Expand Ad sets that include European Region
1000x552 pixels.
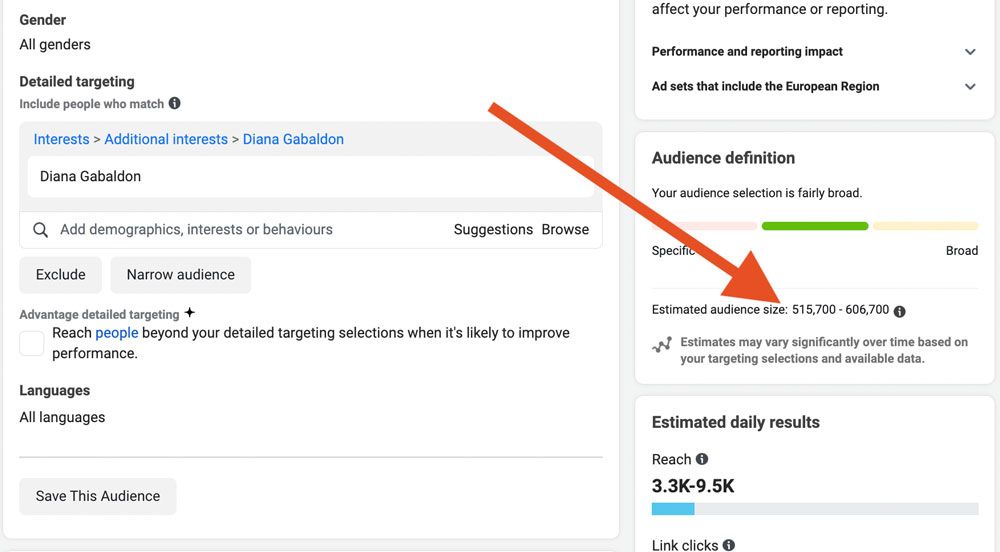pyautogui.click(x=969, y=87)
